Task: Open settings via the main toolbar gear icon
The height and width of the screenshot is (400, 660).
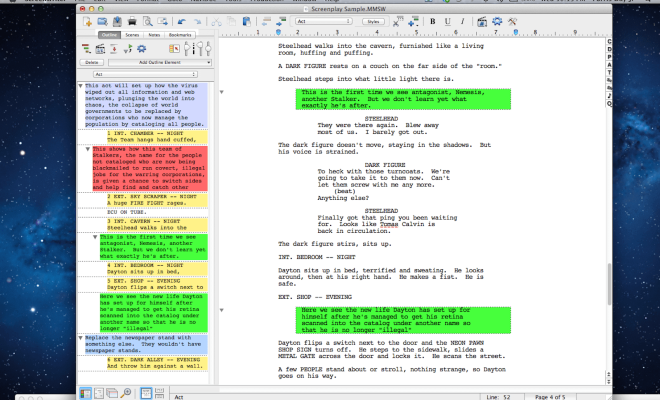Action: click(497, 21)
